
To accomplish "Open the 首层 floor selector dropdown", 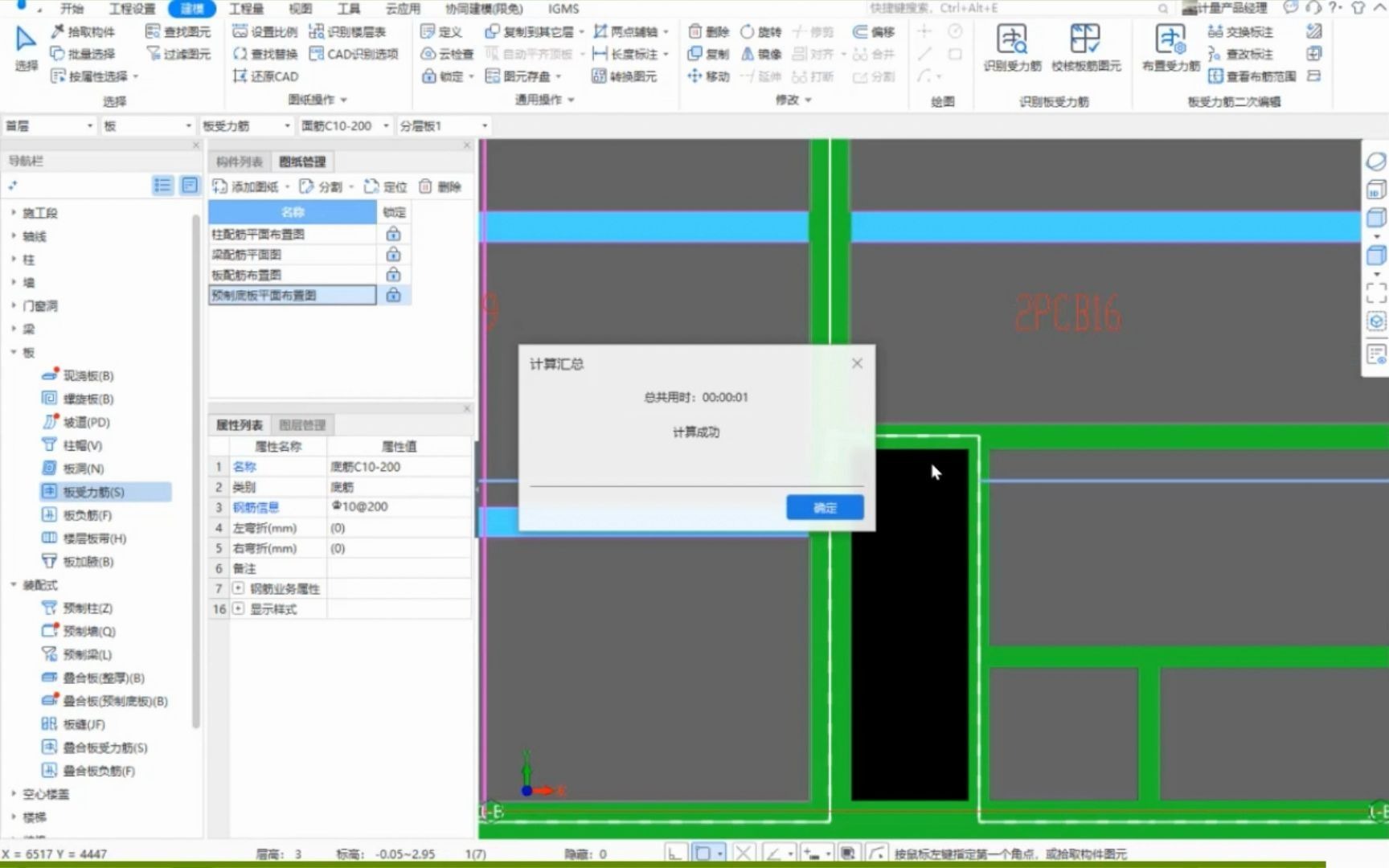I will click(x=90, y=125).
